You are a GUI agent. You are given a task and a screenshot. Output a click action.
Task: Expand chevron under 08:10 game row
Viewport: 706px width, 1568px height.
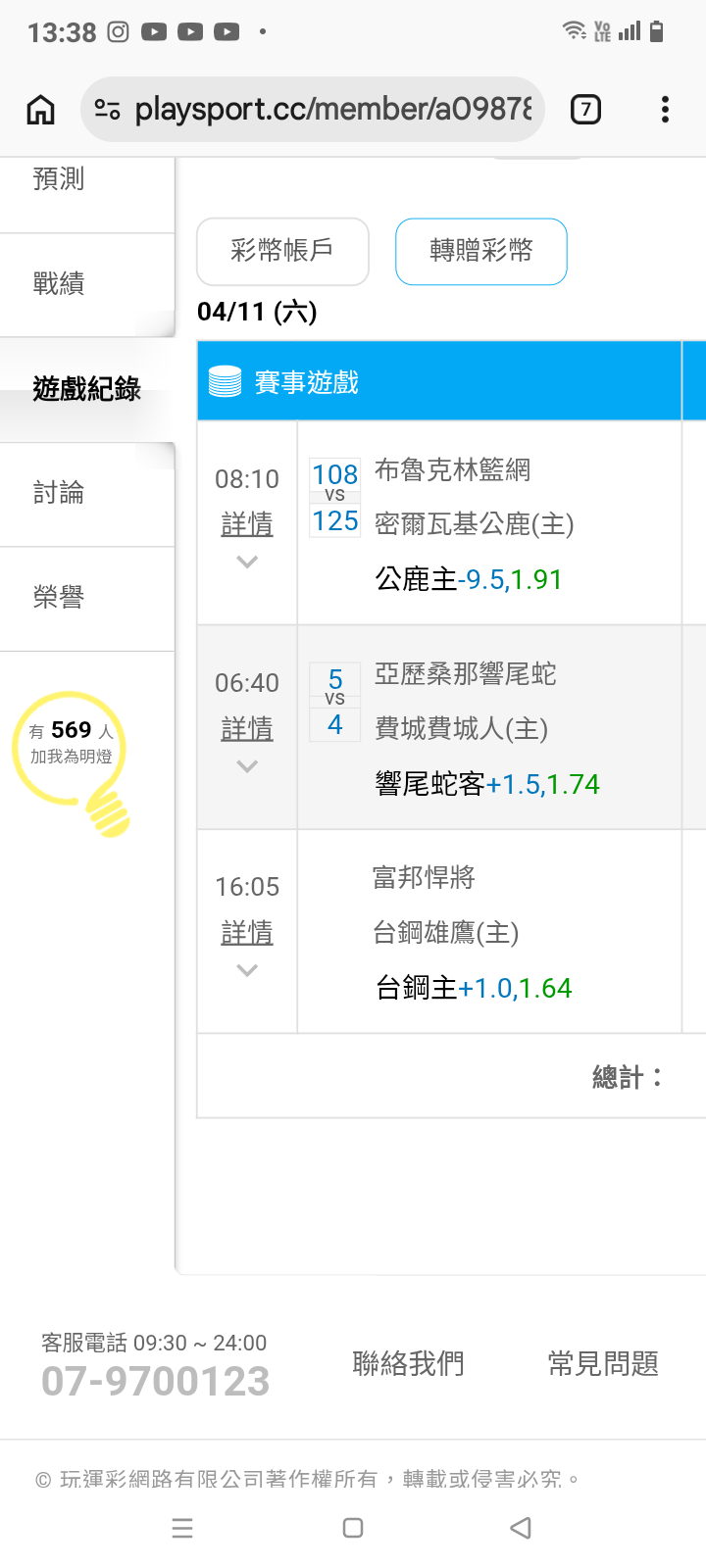point(247,562)
